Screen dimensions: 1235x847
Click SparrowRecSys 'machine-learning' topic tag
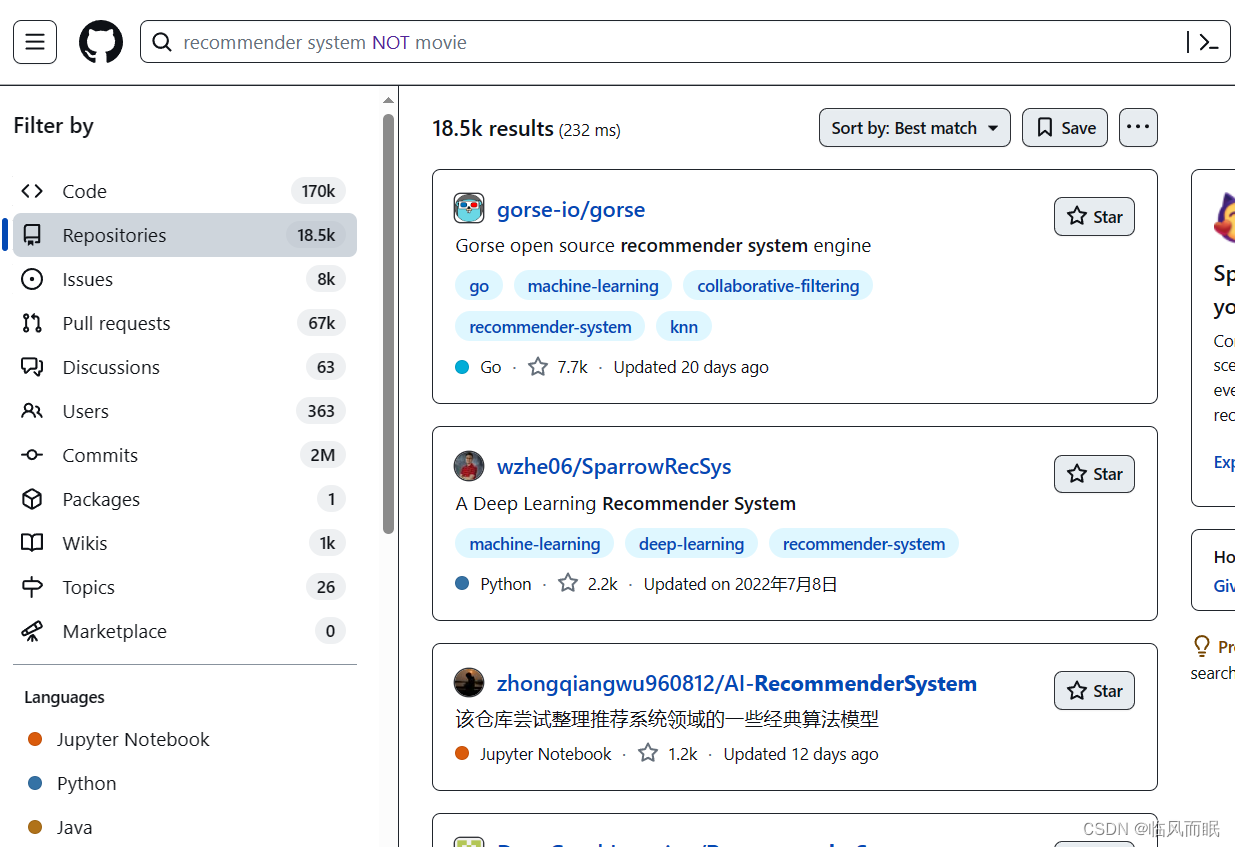coord(535,544)
